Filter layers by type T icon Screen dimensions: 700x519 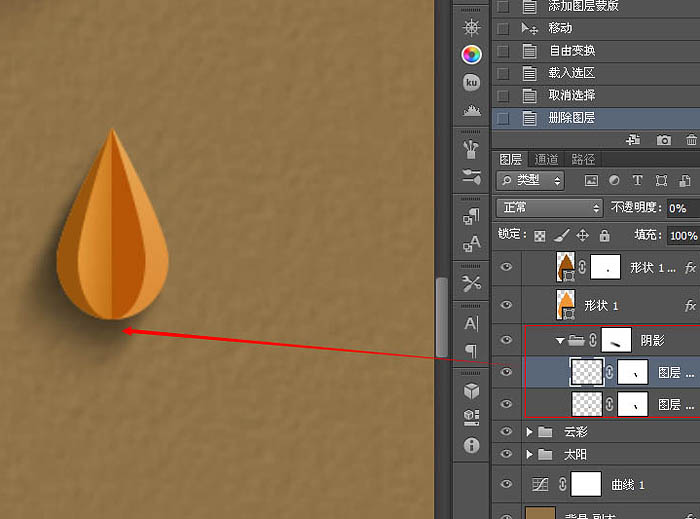click(x=638, y=180)
